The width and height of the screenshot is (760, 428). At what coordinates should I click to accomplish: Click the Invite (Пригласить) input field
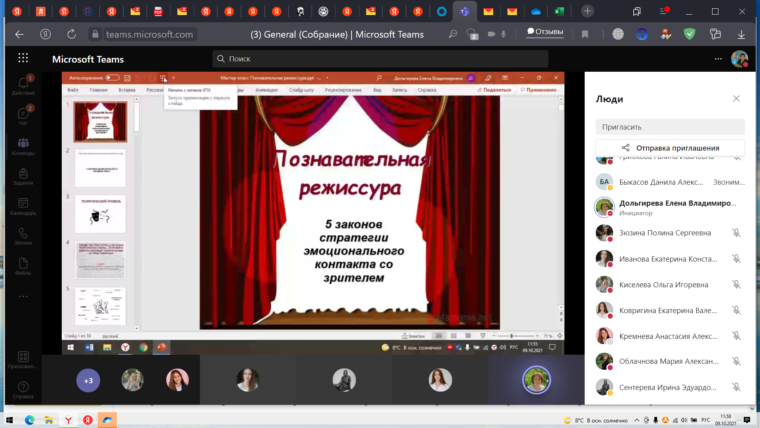coord(670,127)
